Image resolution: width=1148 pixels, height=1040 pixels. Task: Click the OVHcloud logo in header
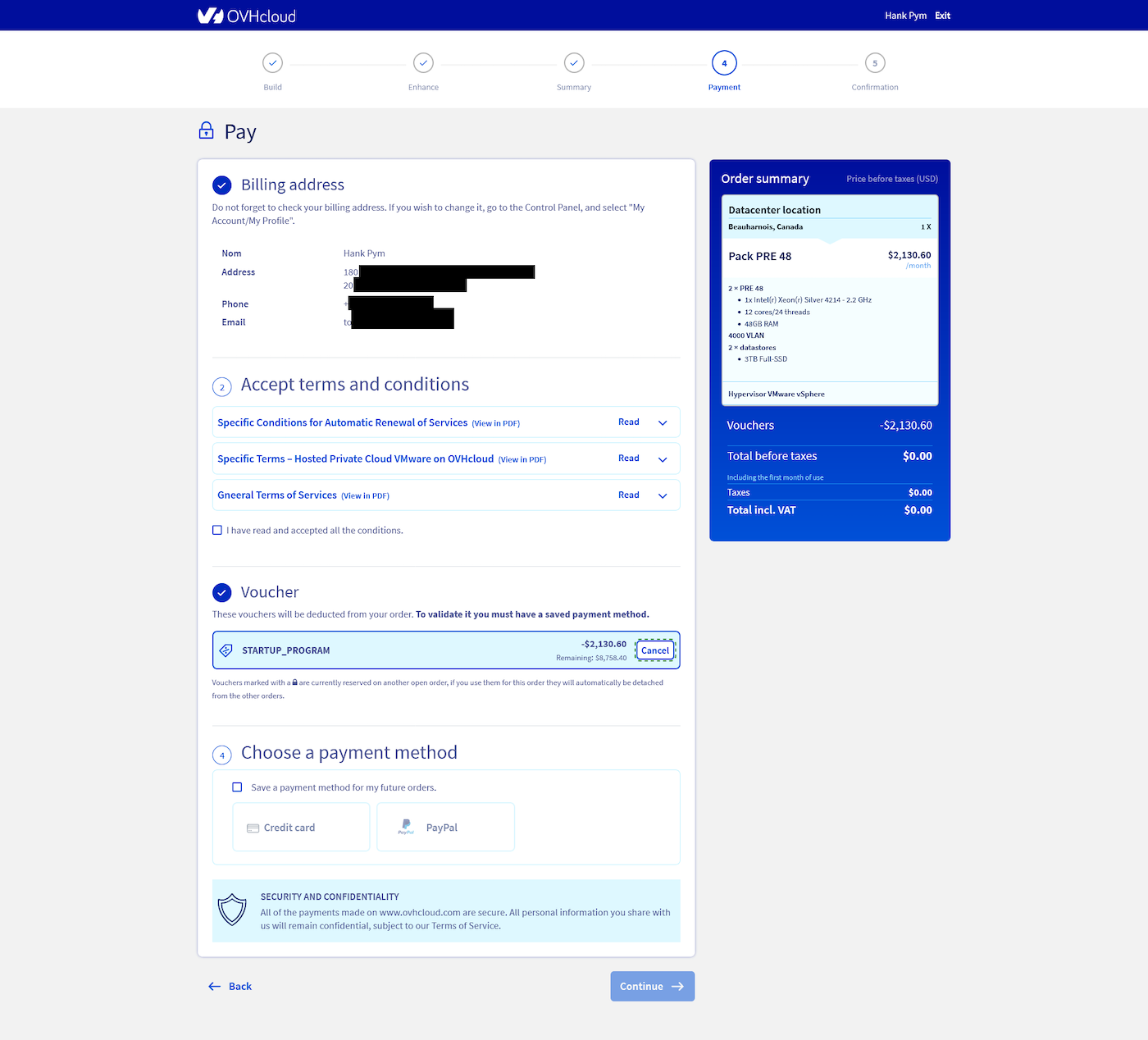pos(246,16)
